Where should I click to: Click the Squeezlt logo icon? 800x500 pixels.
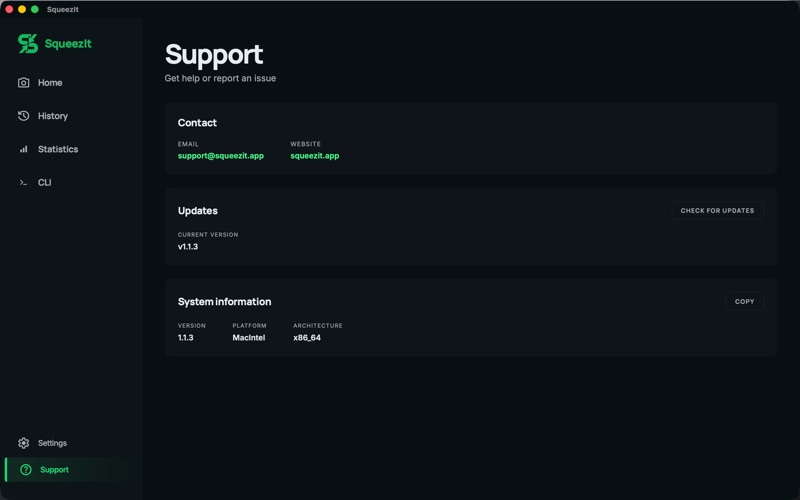coord(28,43)
